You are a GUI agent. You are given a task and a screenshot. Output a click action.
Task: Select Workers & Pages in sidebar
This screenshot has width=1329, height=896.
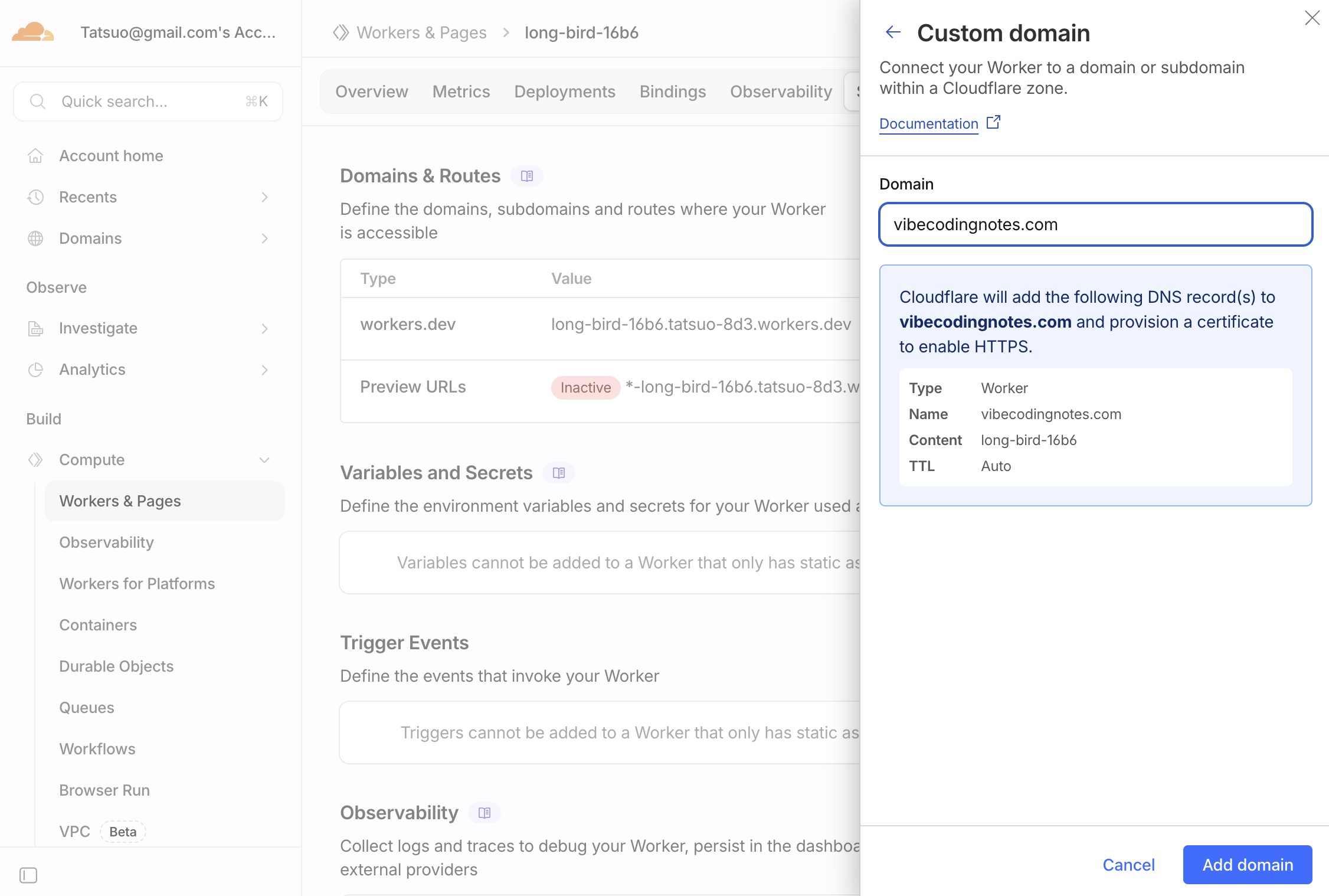(x=165, y=501)
